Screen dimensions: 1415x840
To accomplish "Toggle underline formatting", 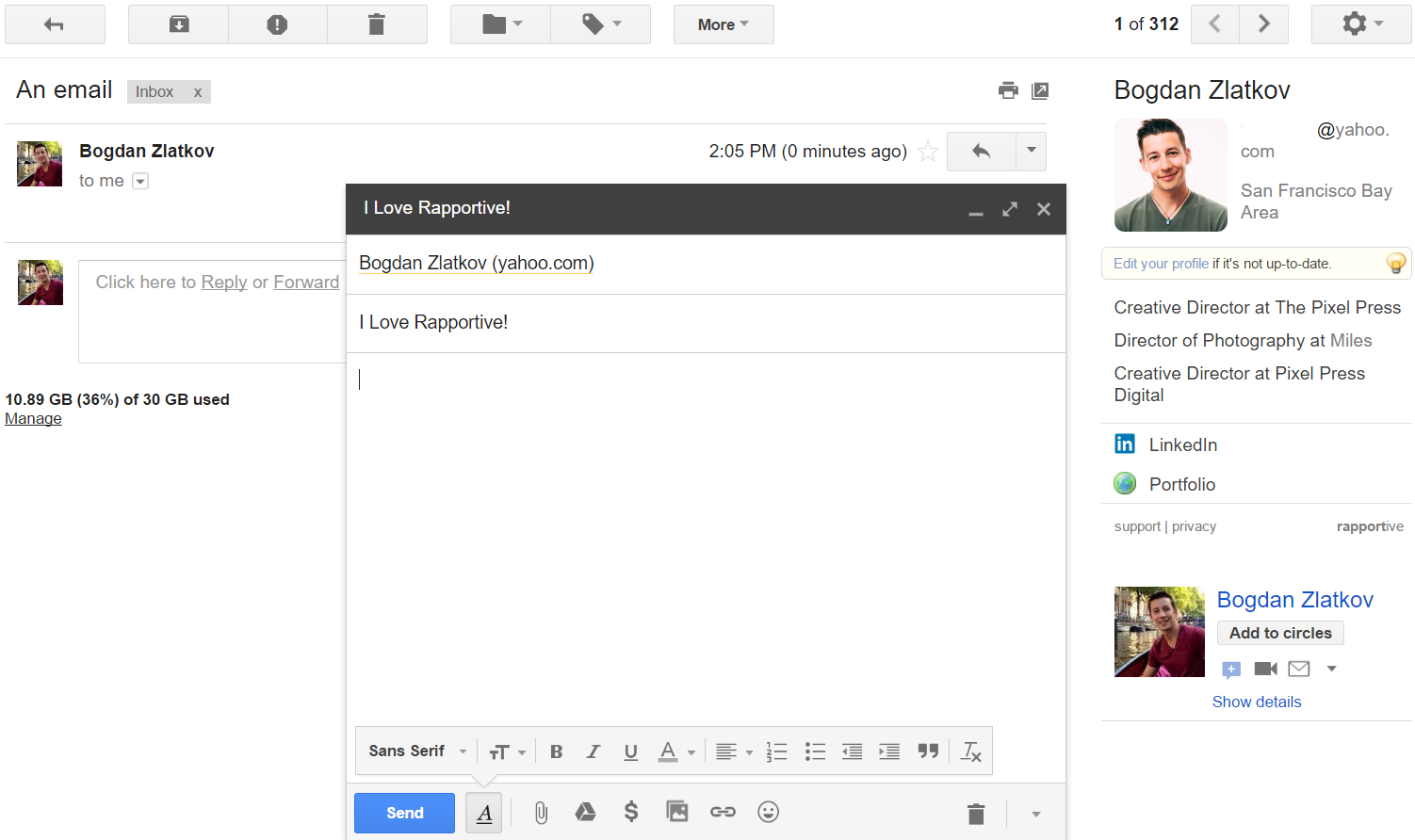I will [x=631, y=751].
